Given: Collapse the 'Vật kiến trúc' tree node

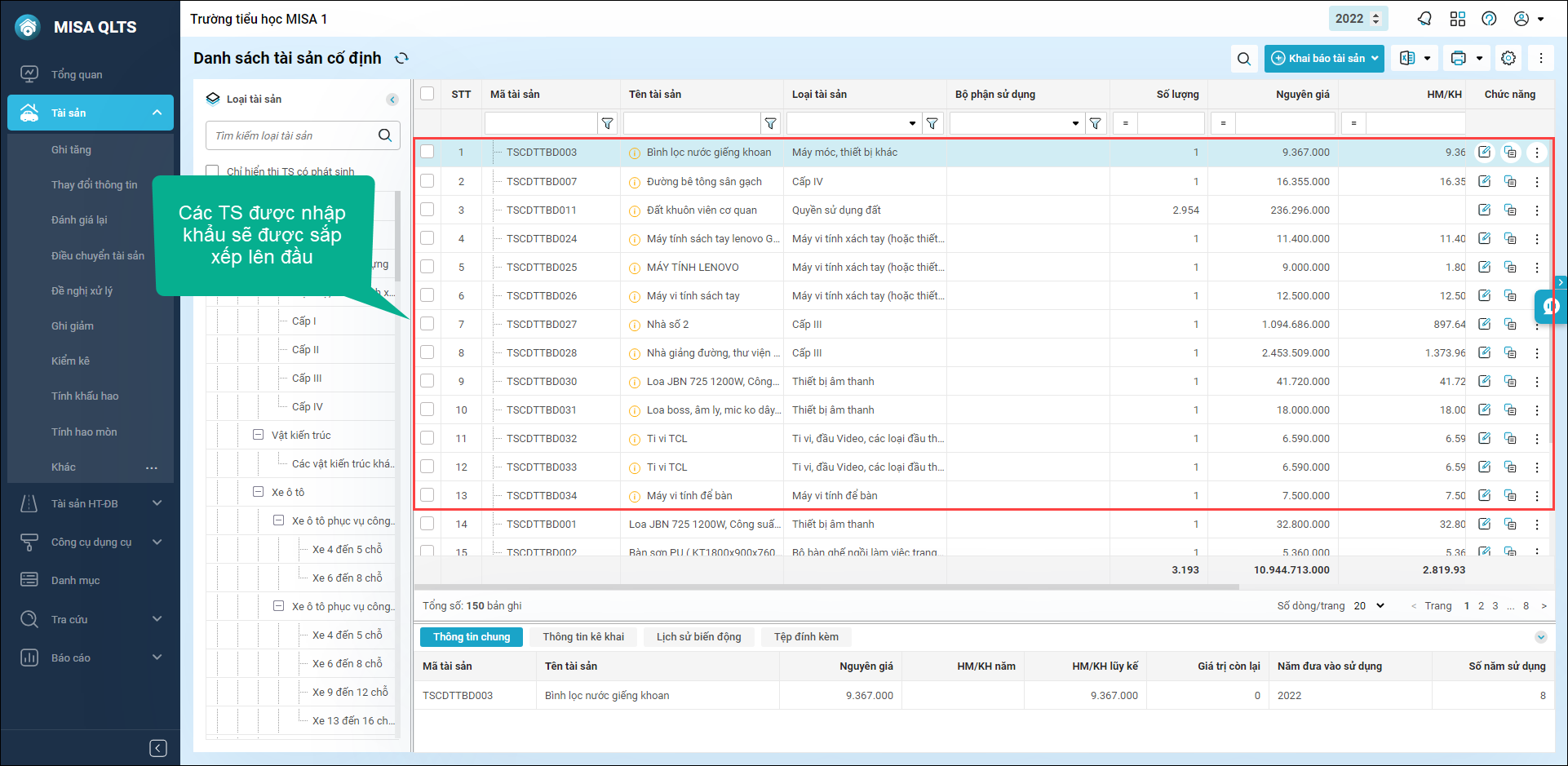Looking at the screenshot, I should (259, 435).
